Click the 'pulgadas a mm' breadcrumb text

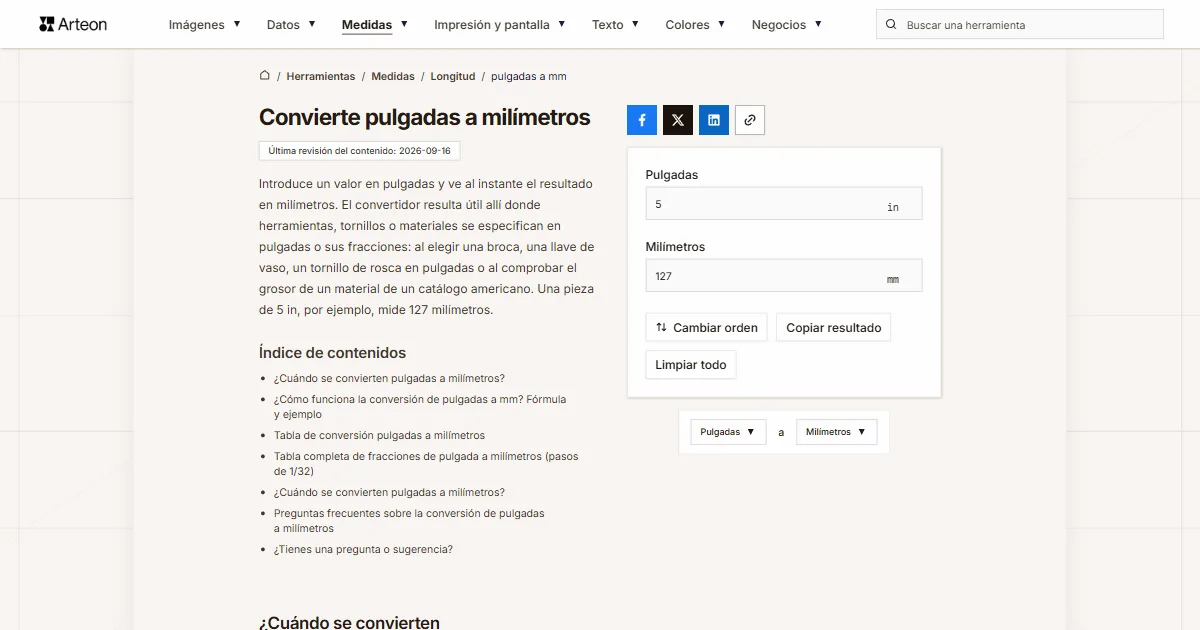click(529, 76)
